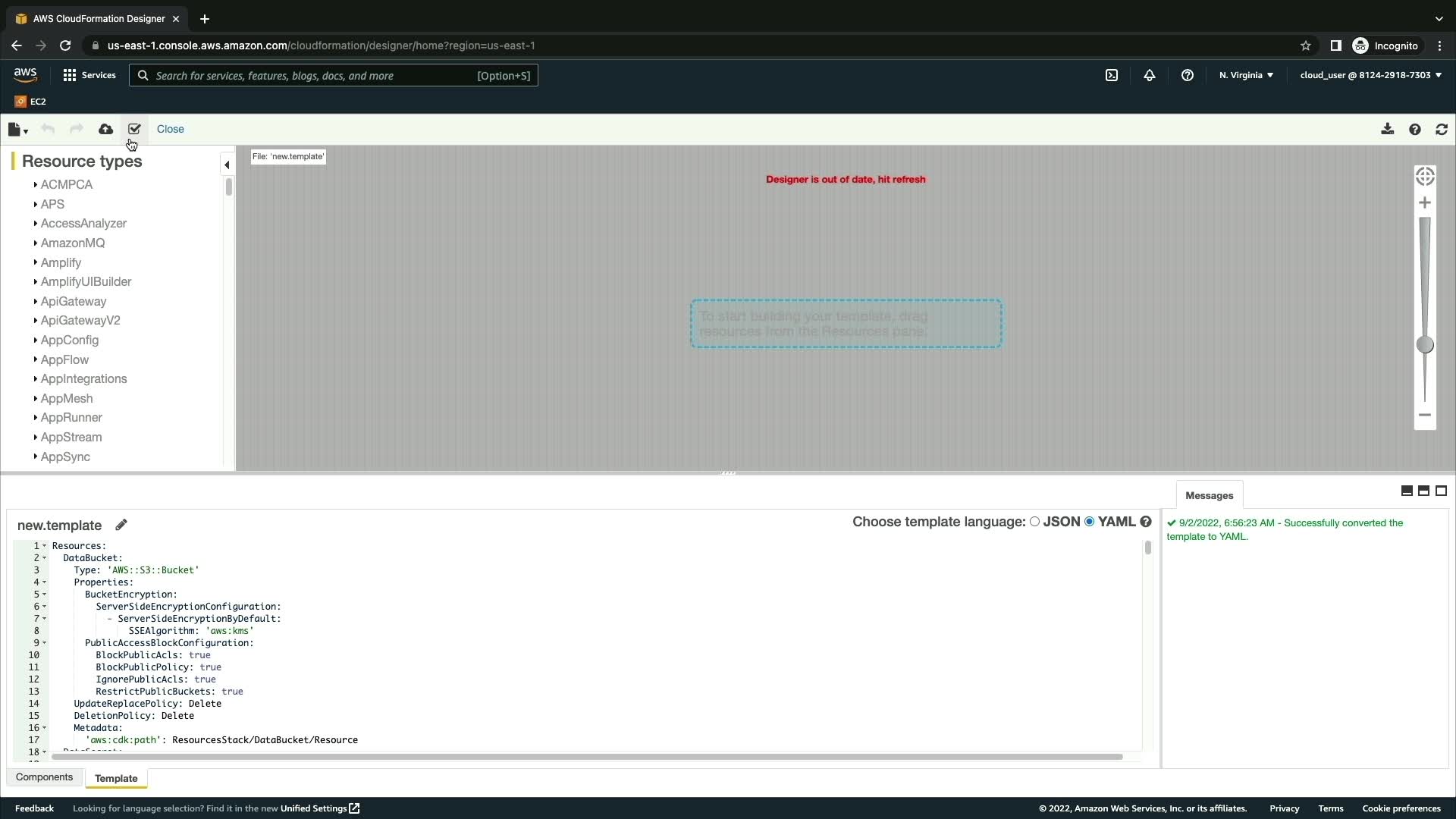Image resolution: width=1456 pixels, height=819 pixels.
Task: Click the validate template checkmark icon
Action: coord(134,129)
